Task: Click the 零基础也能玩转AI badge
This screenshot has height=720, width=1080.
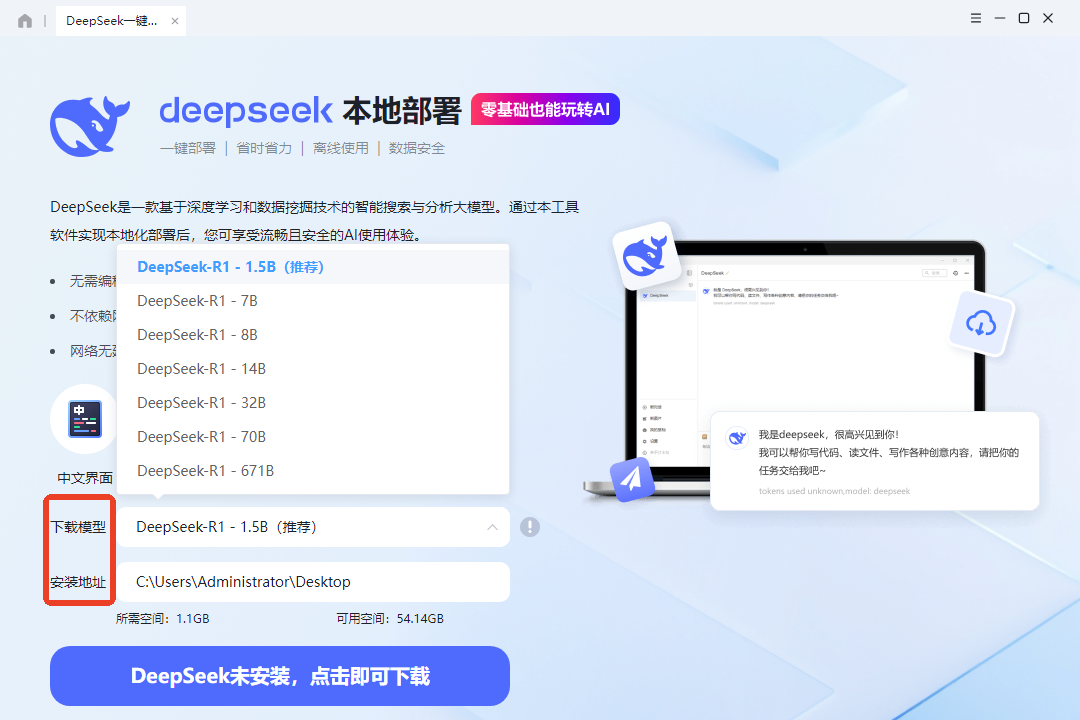Action: coord(544,108)
